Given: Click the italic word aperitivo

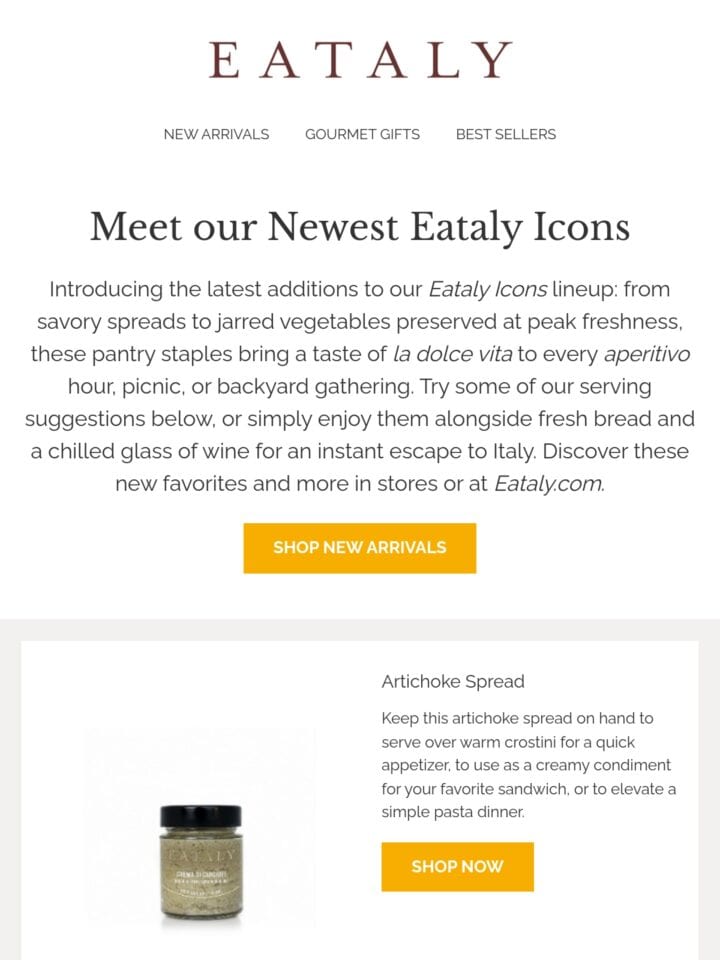Looking at the screenshot, I should [x=647, y=354].
